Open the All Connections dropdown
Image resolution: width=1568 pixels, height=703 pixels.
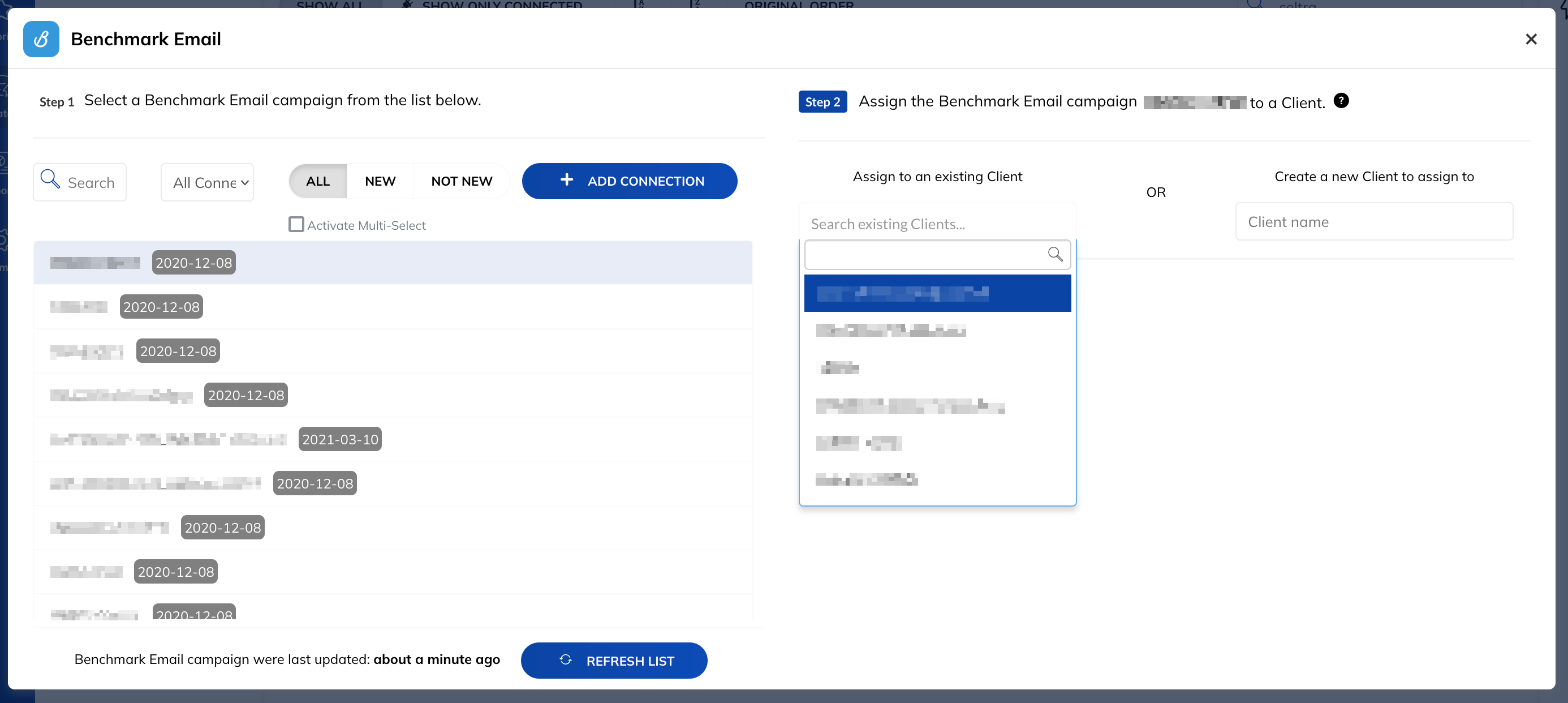point(207,182)
